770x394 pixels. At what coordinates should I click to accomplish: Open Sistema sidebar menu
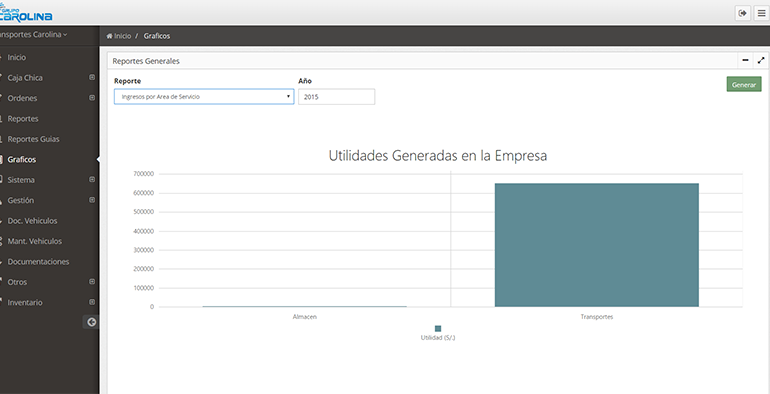(21, 180)
